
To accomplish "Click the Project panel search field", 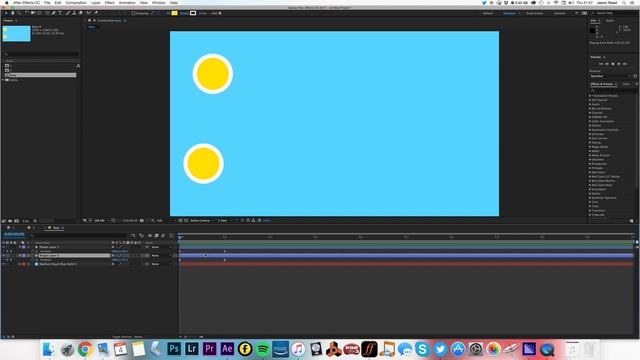I will tap(41, 53).
